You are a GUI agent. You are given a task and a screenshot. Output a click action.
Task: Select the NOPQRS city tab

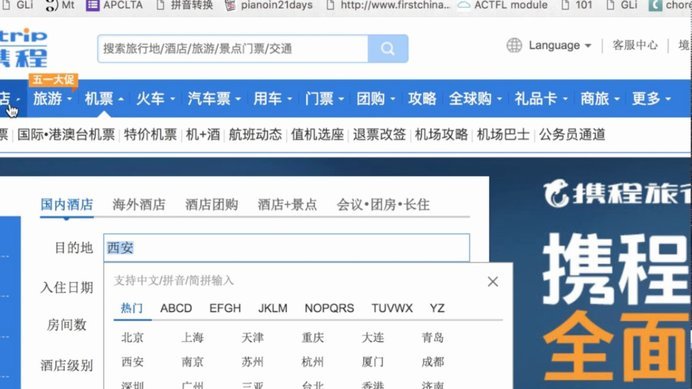[329, 308]
